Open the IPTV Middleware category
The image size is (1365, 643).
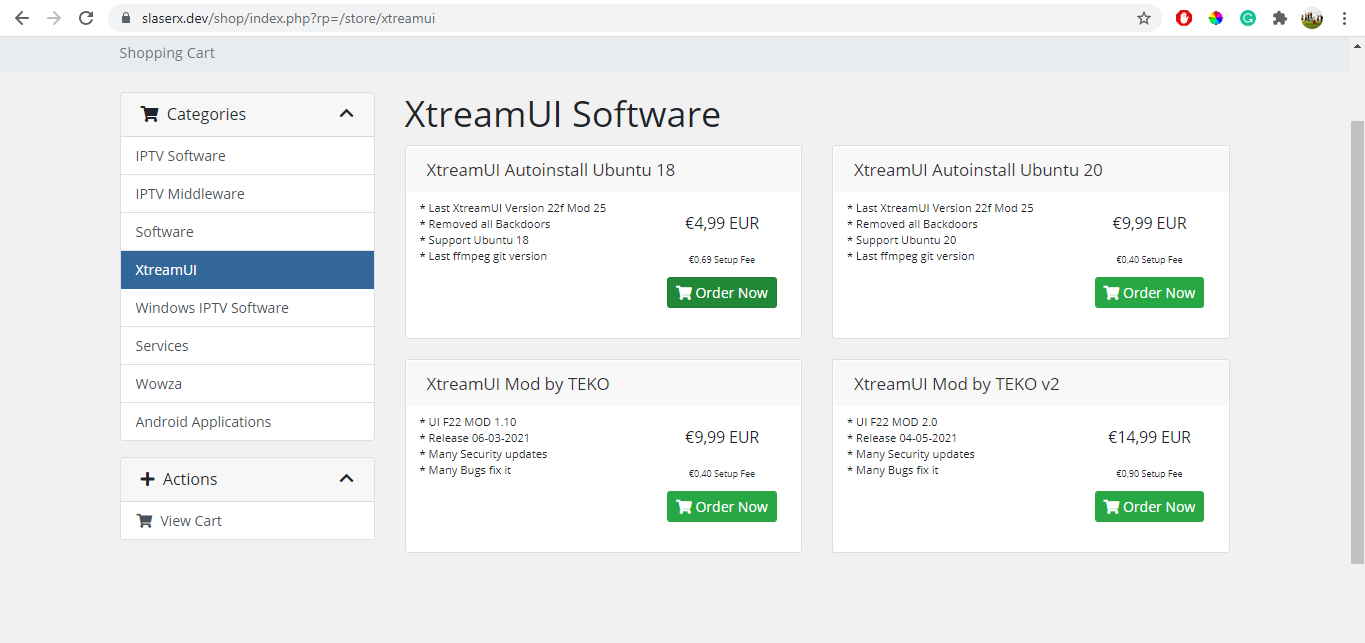pyautogui.click(x=247, y=194)
